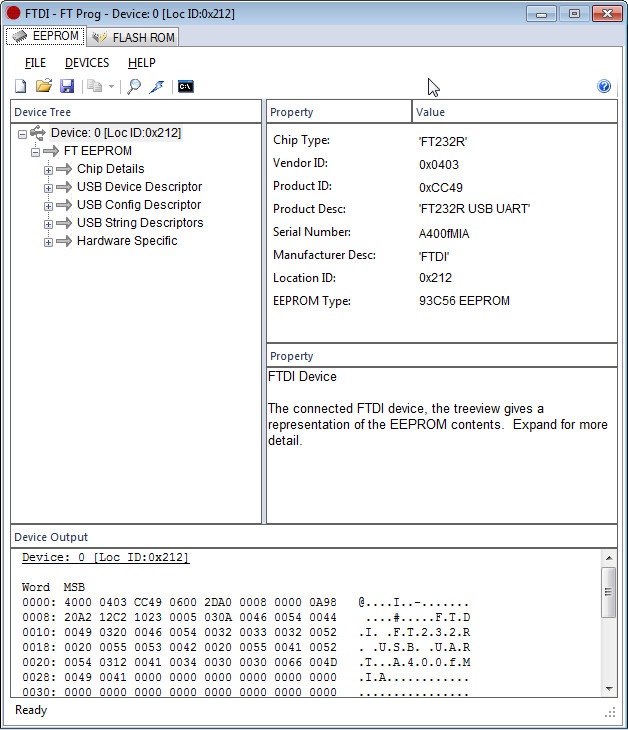This screenshot has width=628, height=730.
Task: Open the FILE menu
Action: (35, 63)
